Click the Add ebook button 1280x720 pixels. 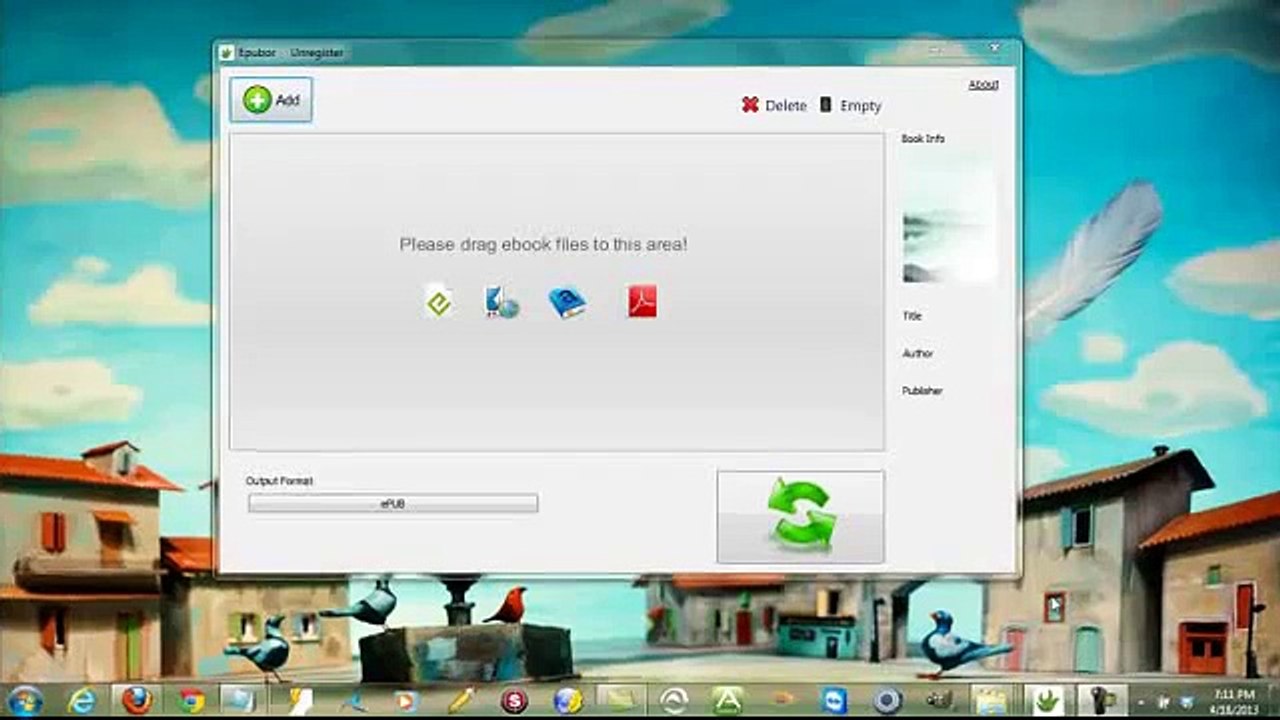pyautogui.click(x=271, y=100)
